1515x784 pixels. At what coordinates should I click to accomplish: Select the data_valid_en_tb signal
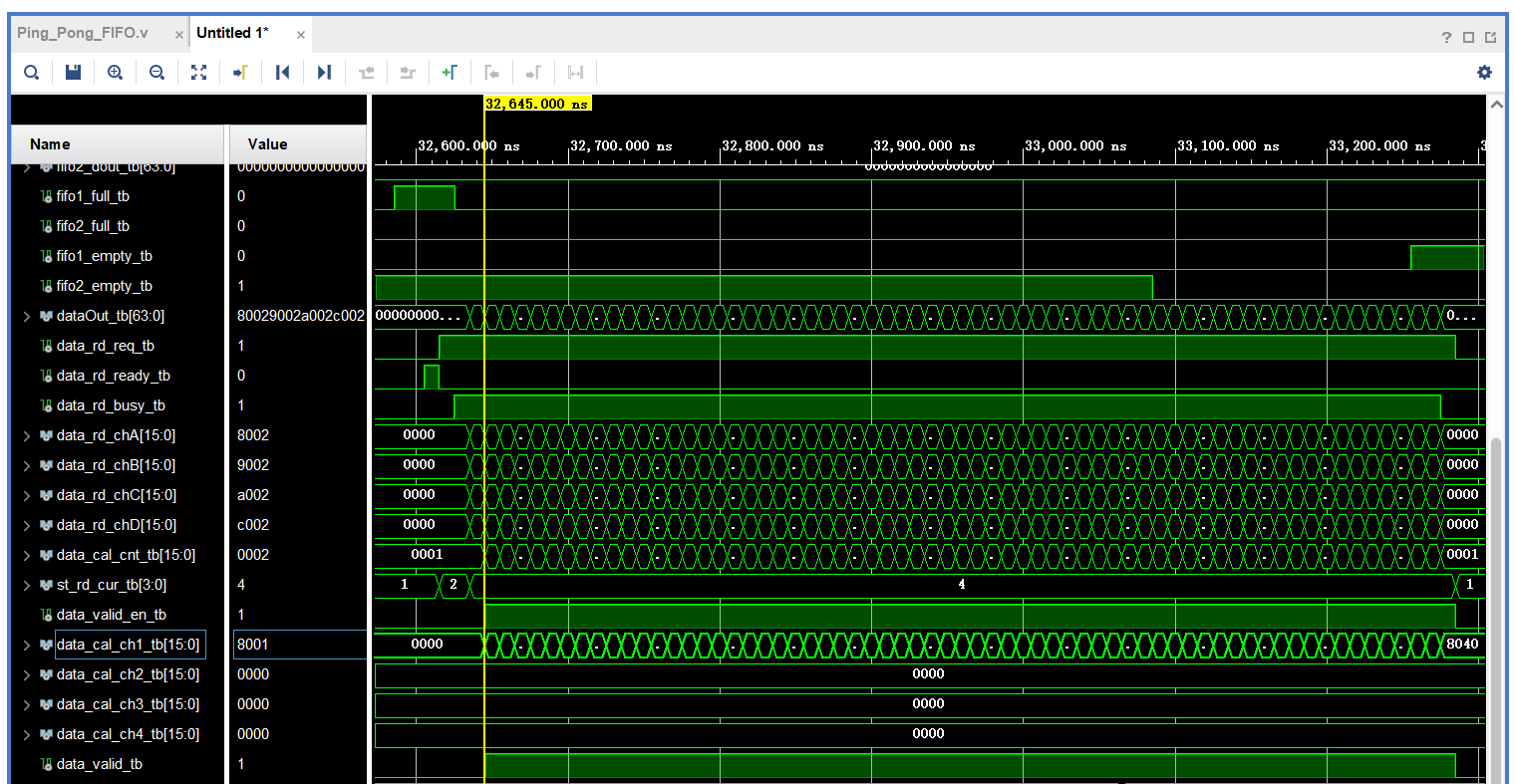click(112, 615)
